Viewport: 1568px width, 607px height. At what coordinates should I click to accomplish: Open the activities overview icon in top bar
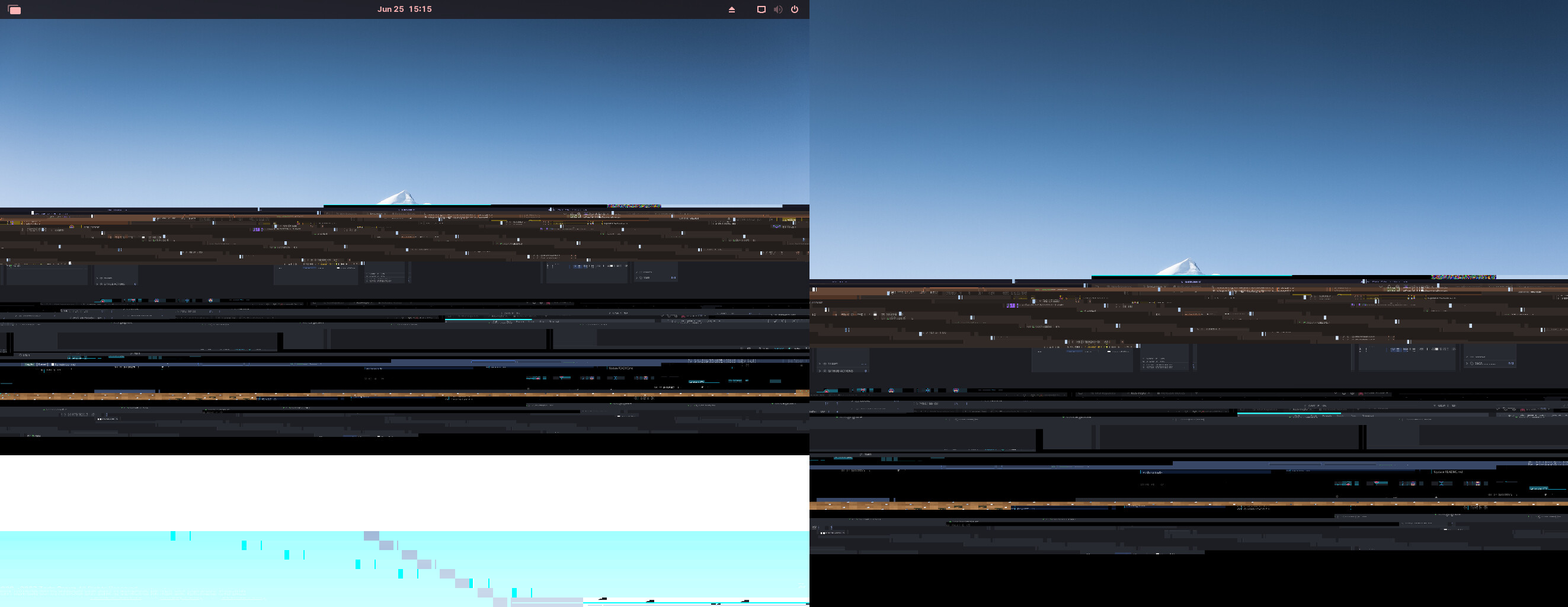[x=15, y=9]
